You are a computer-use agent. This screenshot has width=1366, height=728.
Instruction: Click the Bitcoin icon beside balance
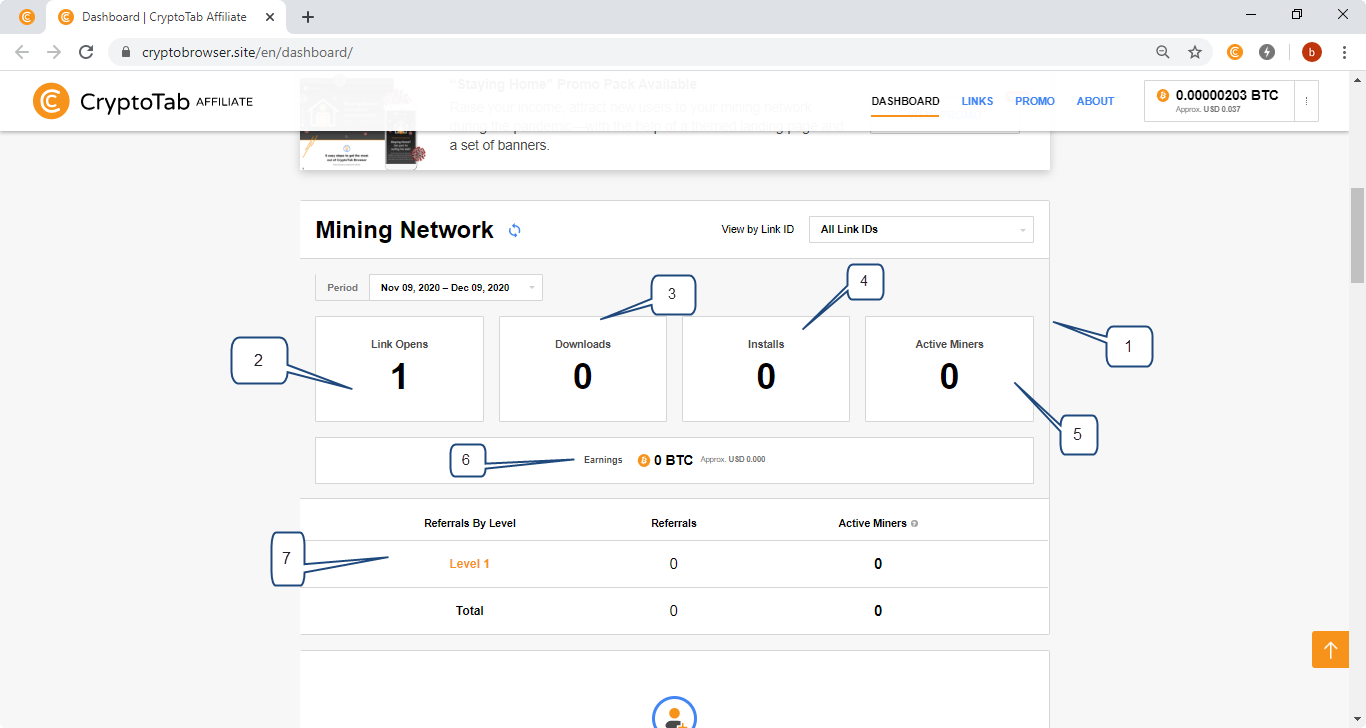coord(1162,95)
